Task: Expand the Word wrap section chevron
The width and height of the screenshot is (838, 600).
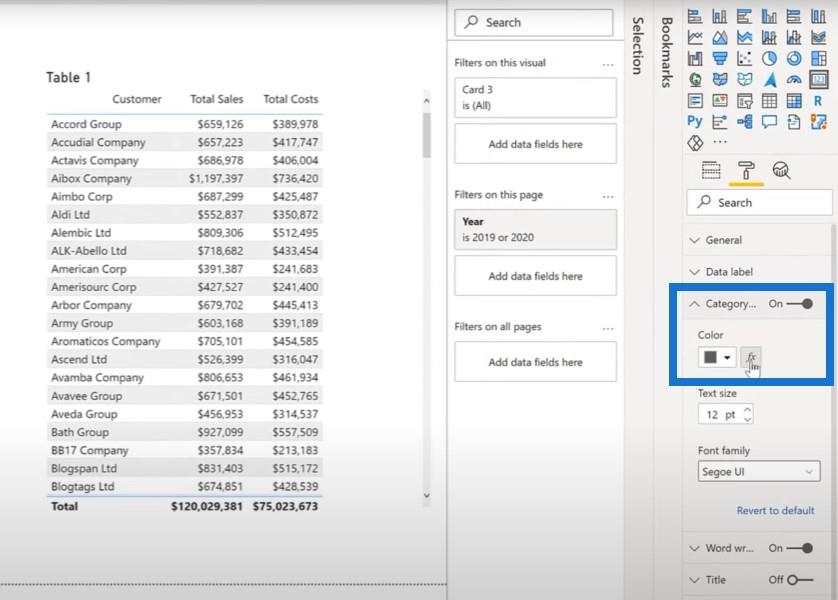Action: (x=694, y=548)
